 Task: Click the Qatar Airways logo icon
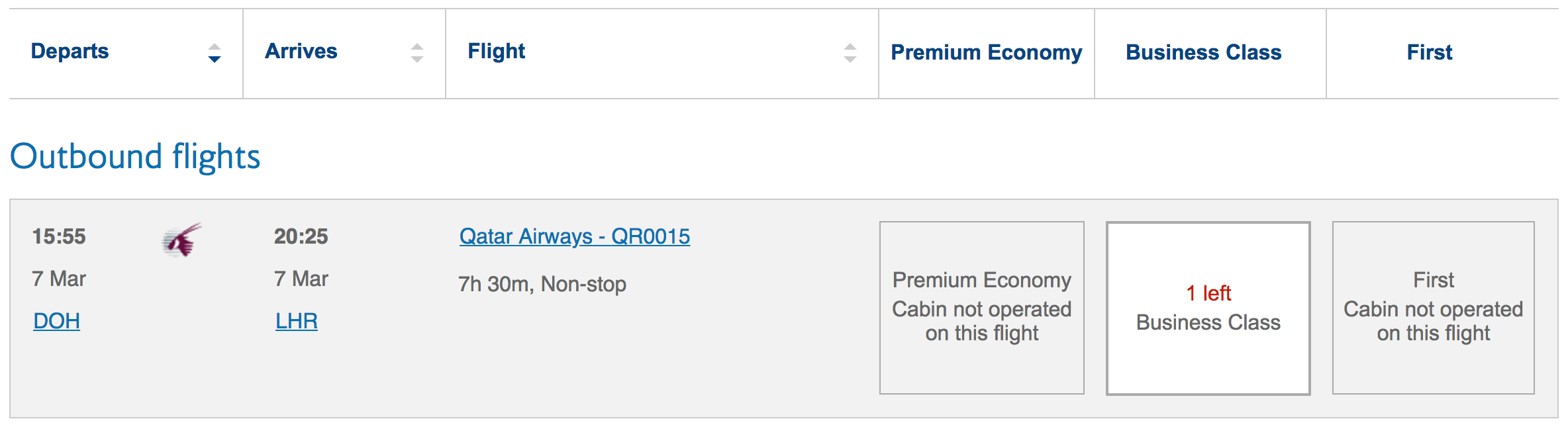pyautogui.click(x=181, y=240)
